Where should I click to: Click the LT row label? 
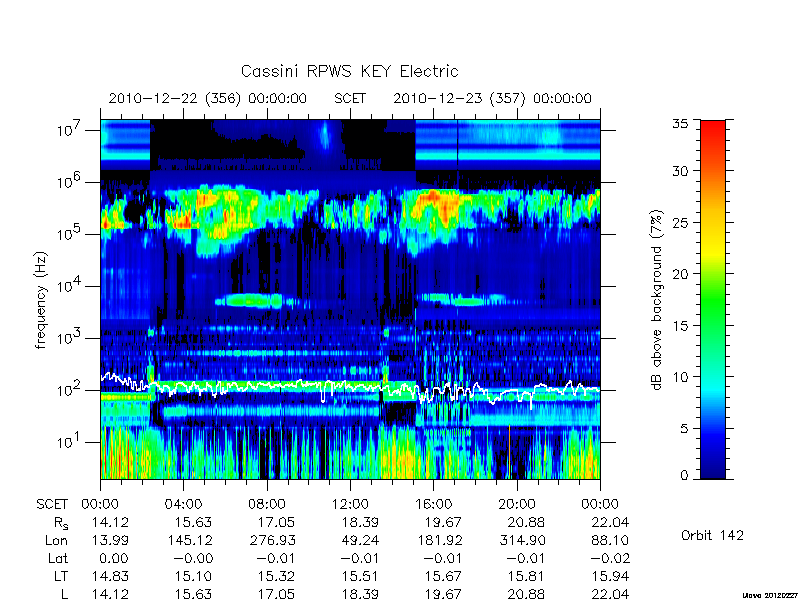[x=61, y=577]
